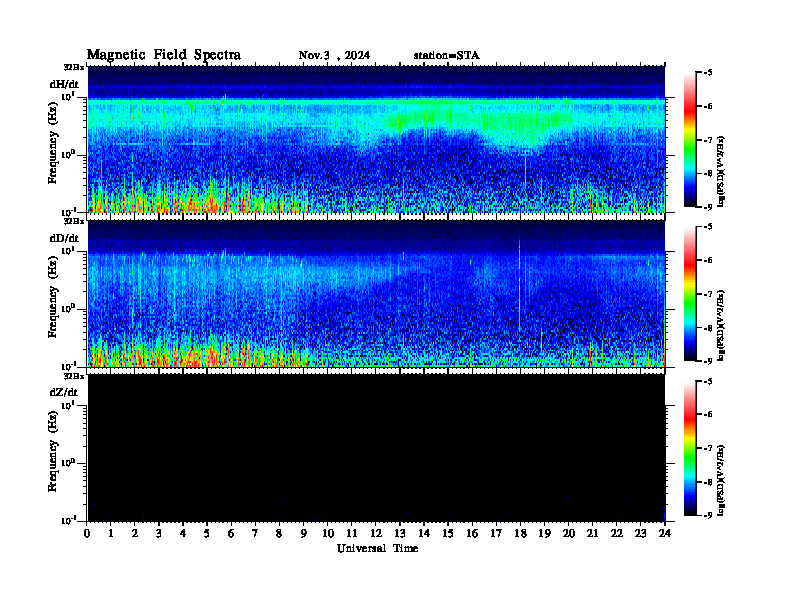Click the hour 8 tick label
This screenshot has height=612, width=792.
[x=279, y=533]
